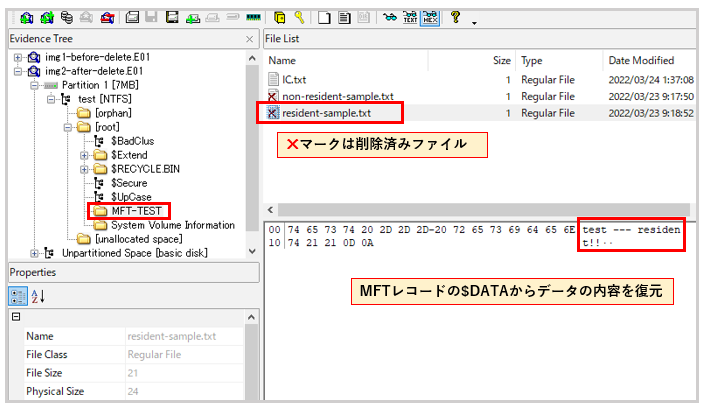This screenshot has height=409, width=702.
Task: Click the Physical Size value 24
Action: (x=133, y=391)
